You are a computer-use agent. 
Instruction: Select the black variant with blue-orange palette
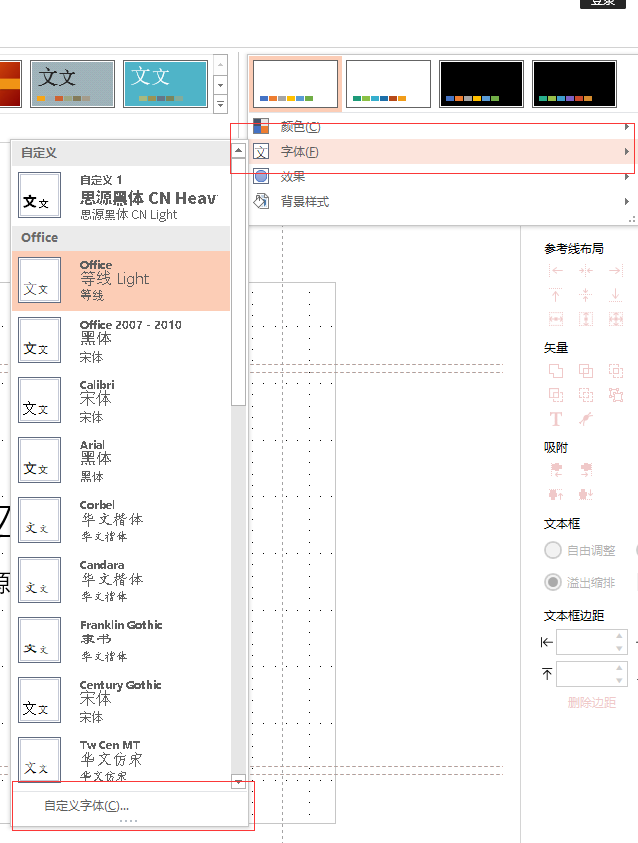(x=481, y=84)
